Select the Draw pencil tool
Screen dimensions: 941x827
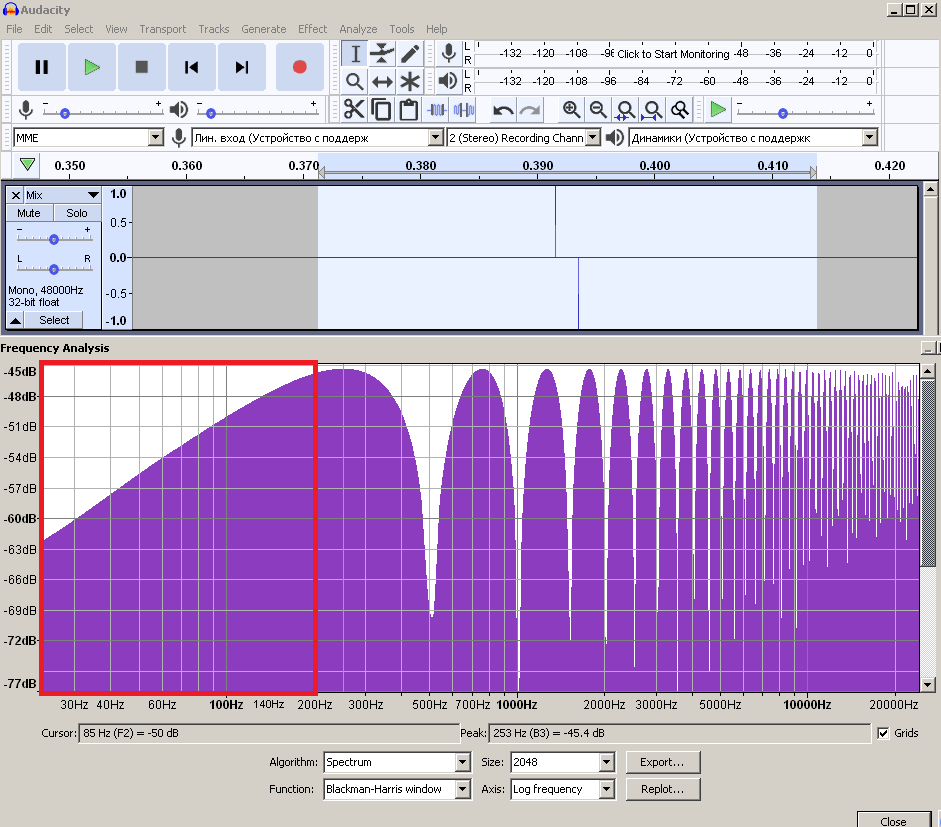click(x=410, y=54)
